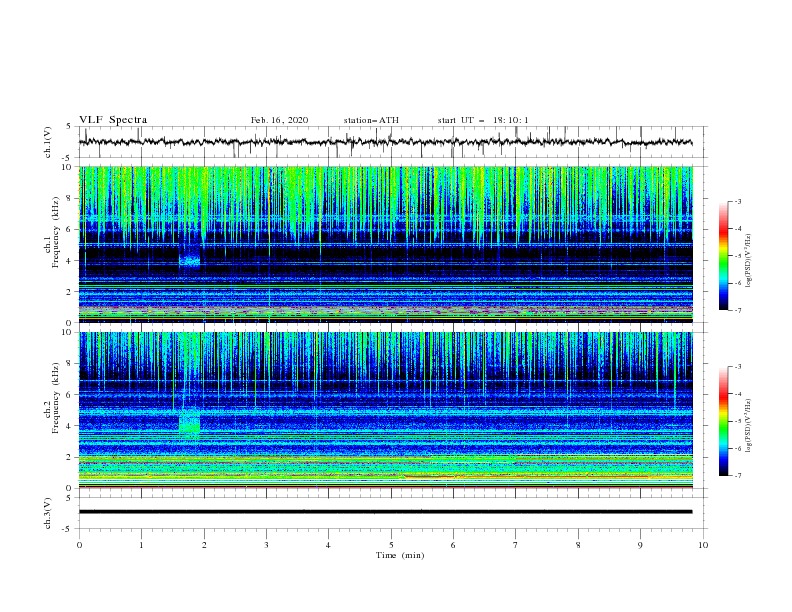
Task: Click the "ch.3(V)" axis label
Action: [48, 513]
